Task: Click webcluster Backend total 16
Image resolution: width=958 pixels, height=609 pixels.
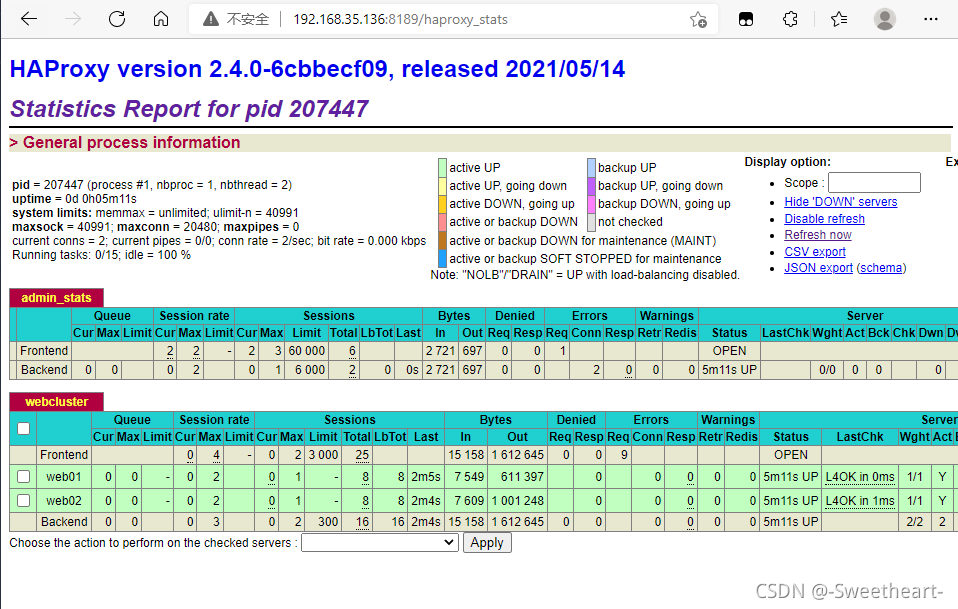Action: (362, 522)
